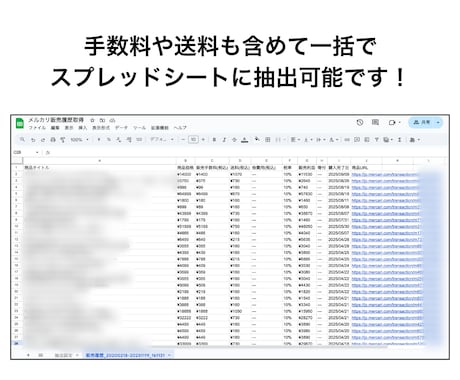Screen dimensions: 460x380
Task: Open the ツール menu
Action: click(139, 128)
